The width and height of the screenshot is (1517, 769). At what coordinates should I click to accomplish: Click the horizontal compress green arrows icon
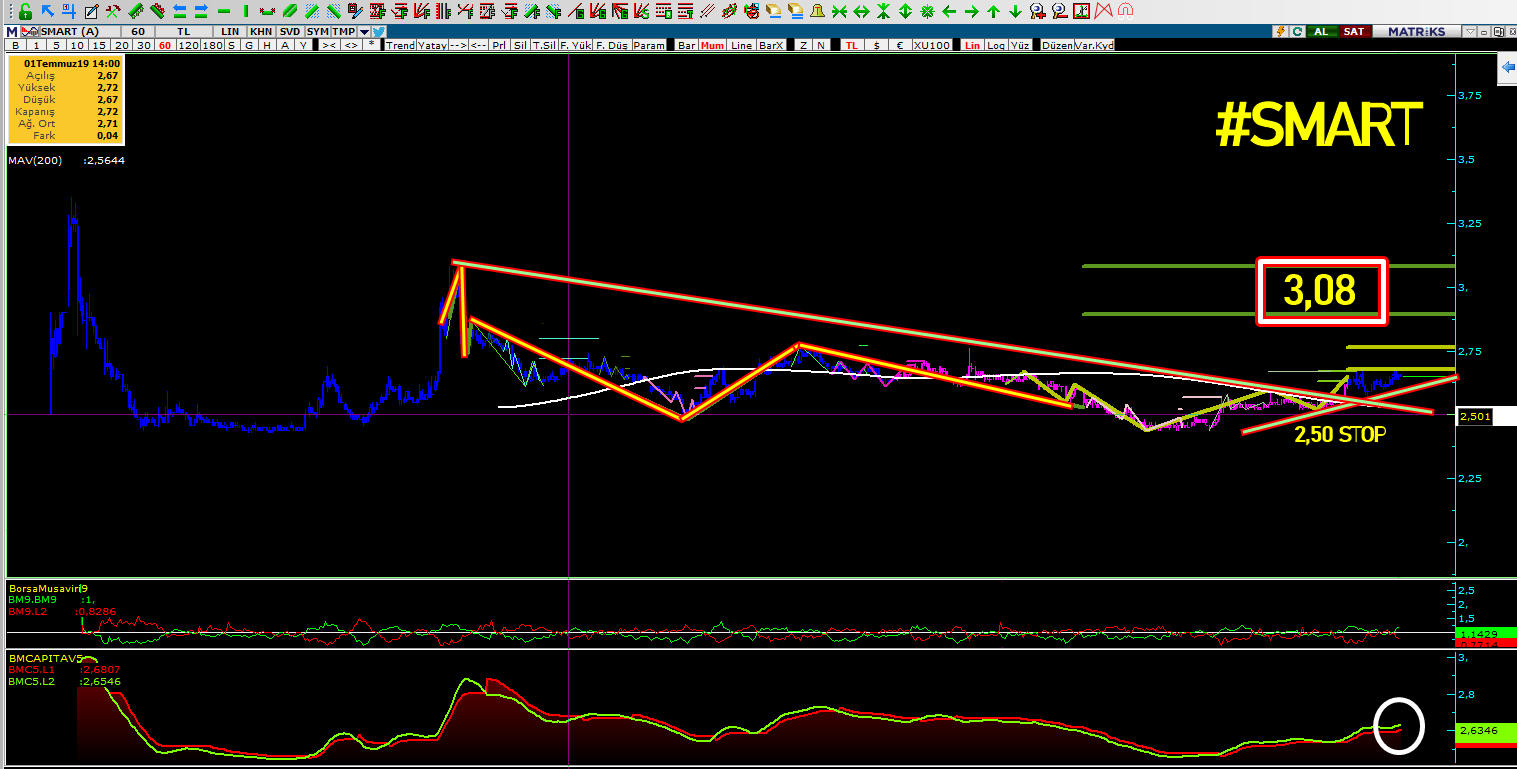(839, 11)
